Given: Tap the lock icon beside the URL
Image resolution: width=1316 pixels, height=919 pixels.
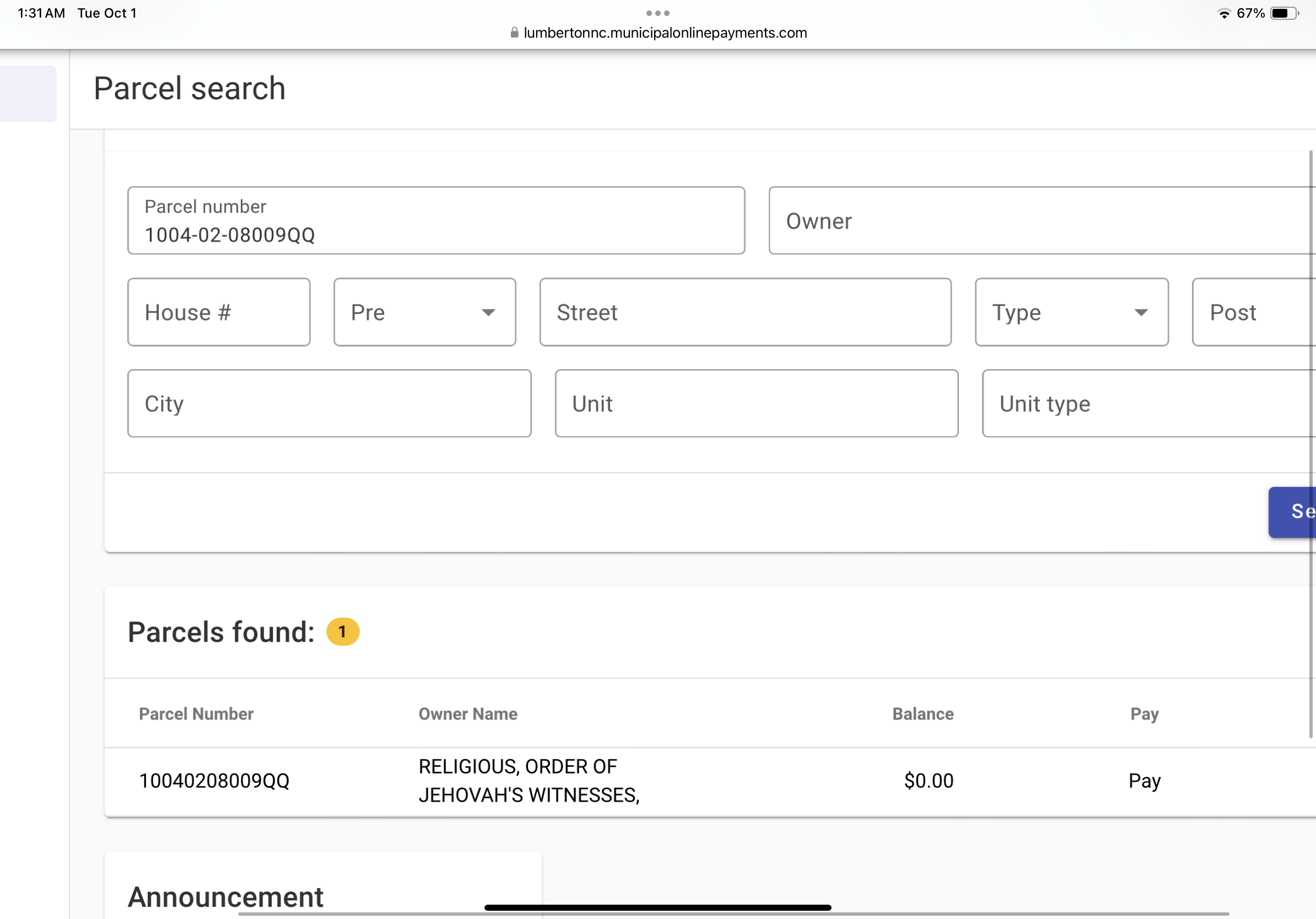Looking at the screenshot, I should pyautogui.click(x=514, y=33).
